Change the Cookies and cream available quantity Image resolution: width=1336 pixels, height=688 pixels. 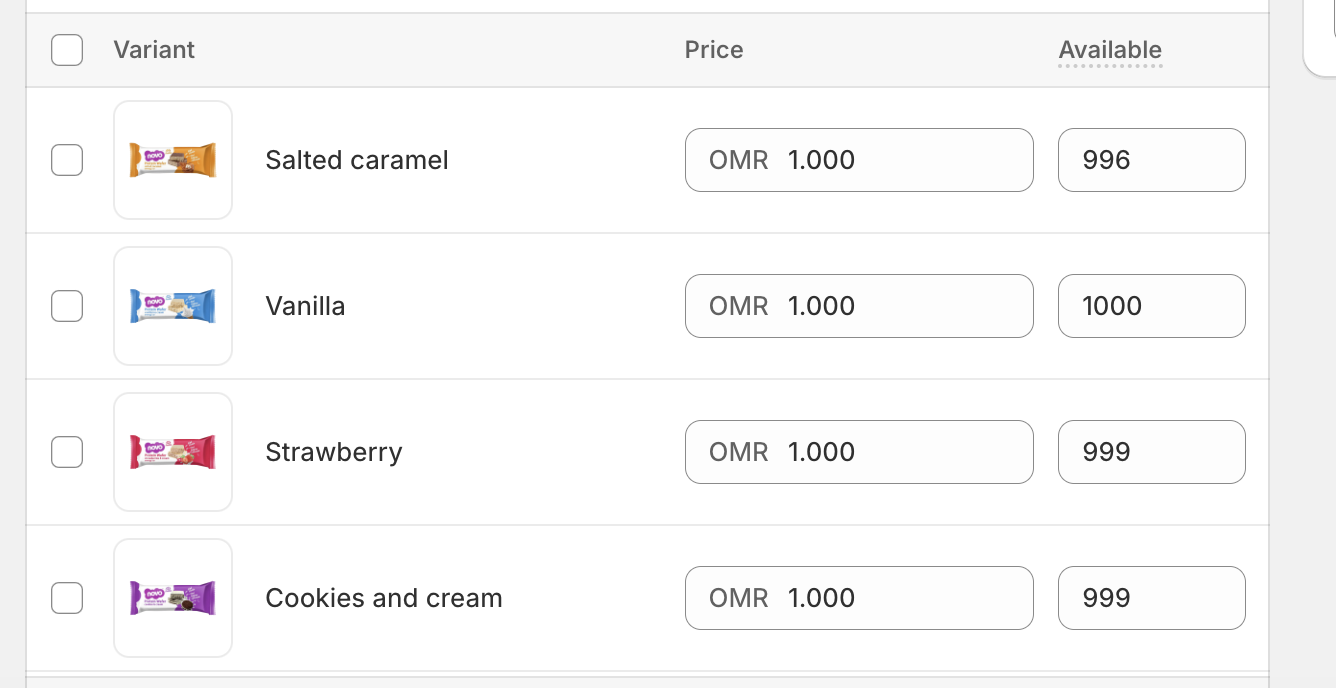tap(1151, 598)
